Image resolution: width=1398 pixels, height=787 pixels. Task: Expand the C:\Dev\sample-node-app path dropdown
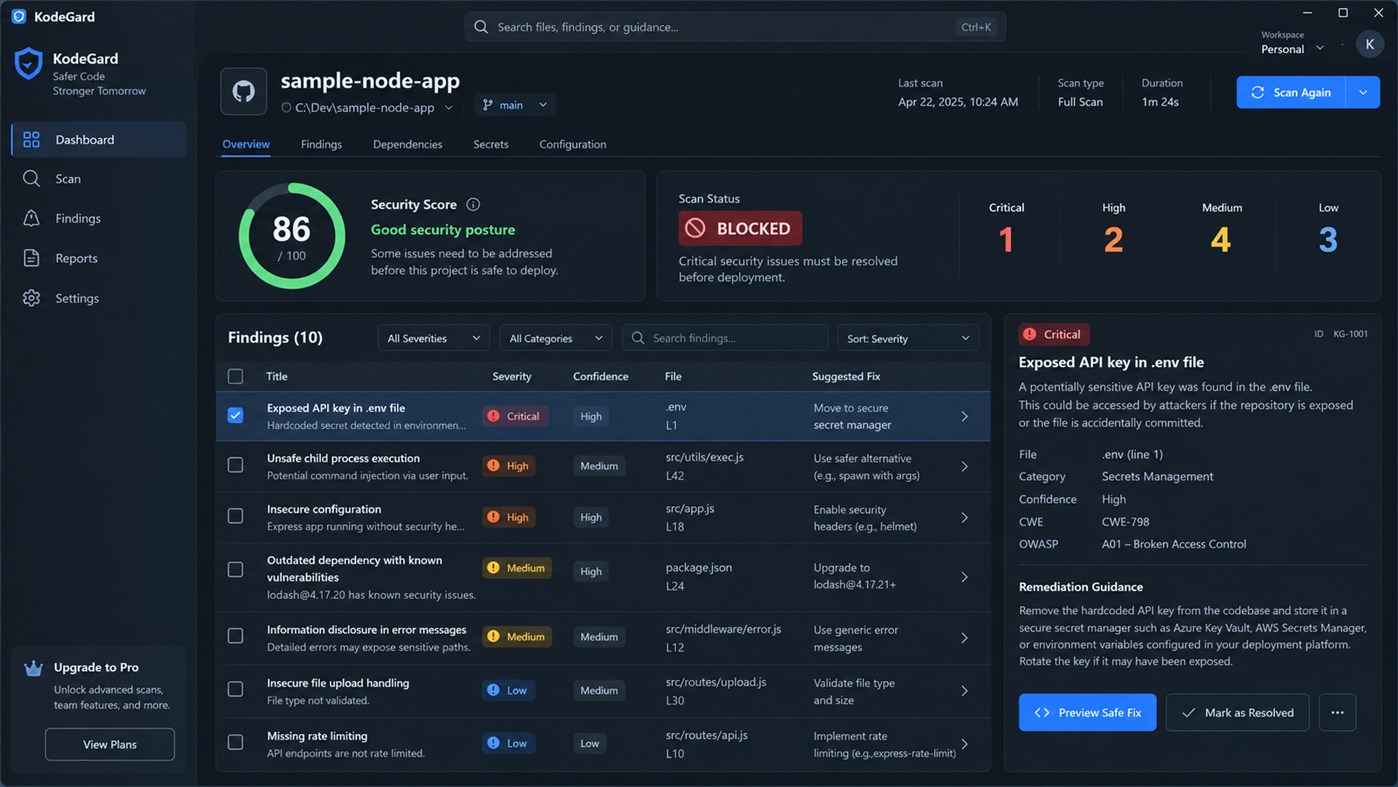449,108
